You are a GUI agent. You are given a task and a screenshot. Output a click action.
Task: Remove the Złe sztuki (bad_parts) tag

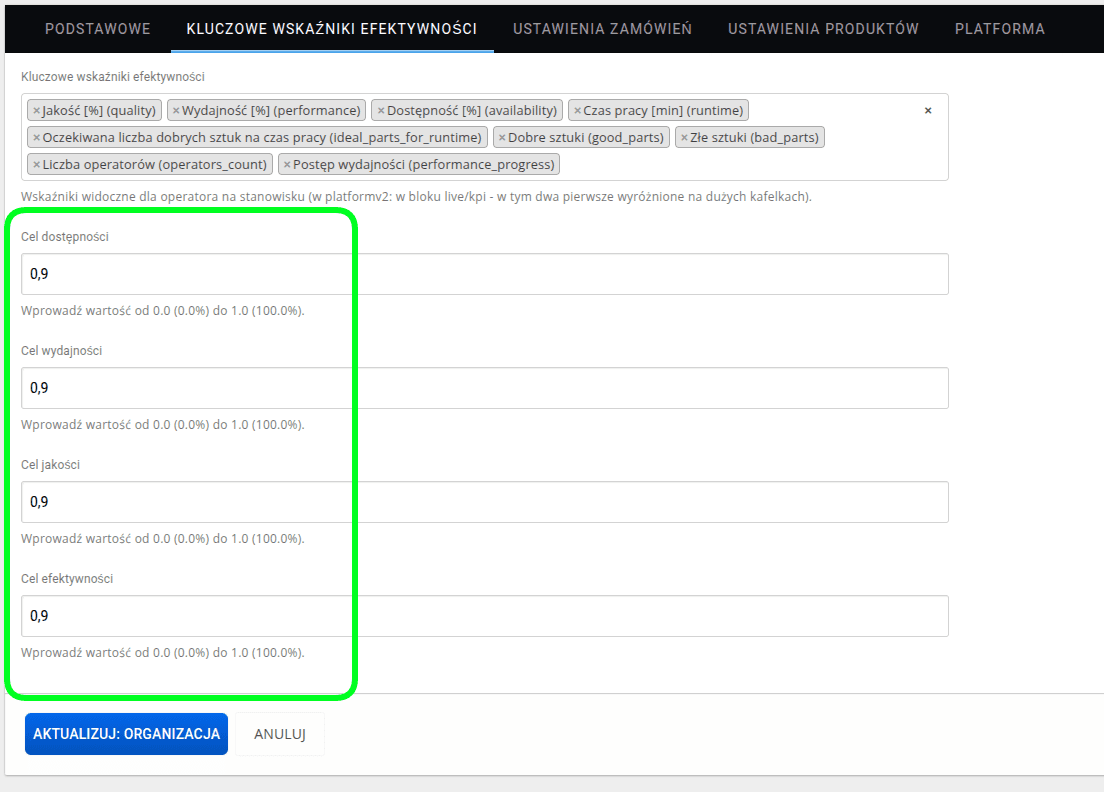tap(684, 138)
